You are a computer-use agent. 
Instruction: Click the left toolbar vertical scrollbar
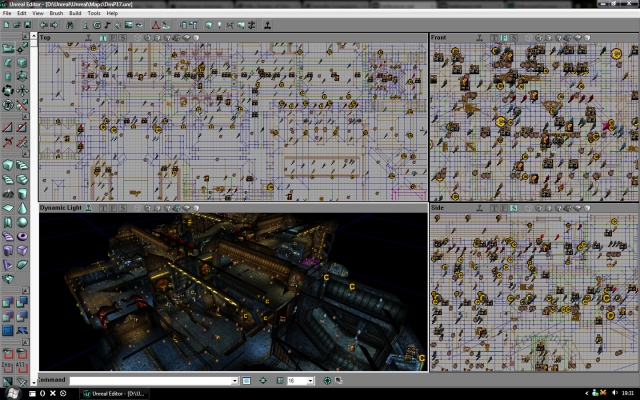pos(34,208)
